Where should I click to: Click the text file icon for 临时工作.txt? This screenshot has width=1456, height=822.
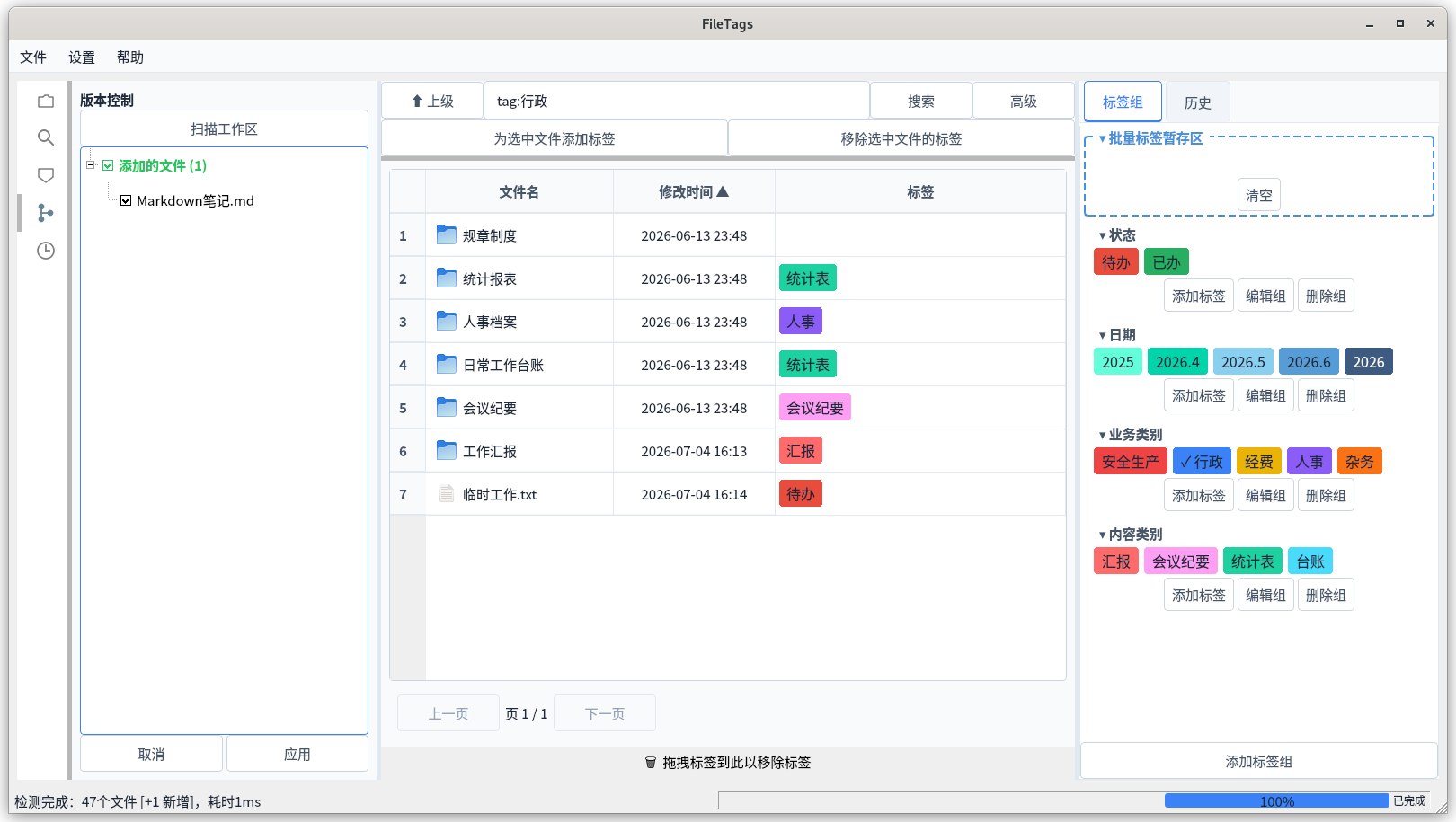coord(447,493)
